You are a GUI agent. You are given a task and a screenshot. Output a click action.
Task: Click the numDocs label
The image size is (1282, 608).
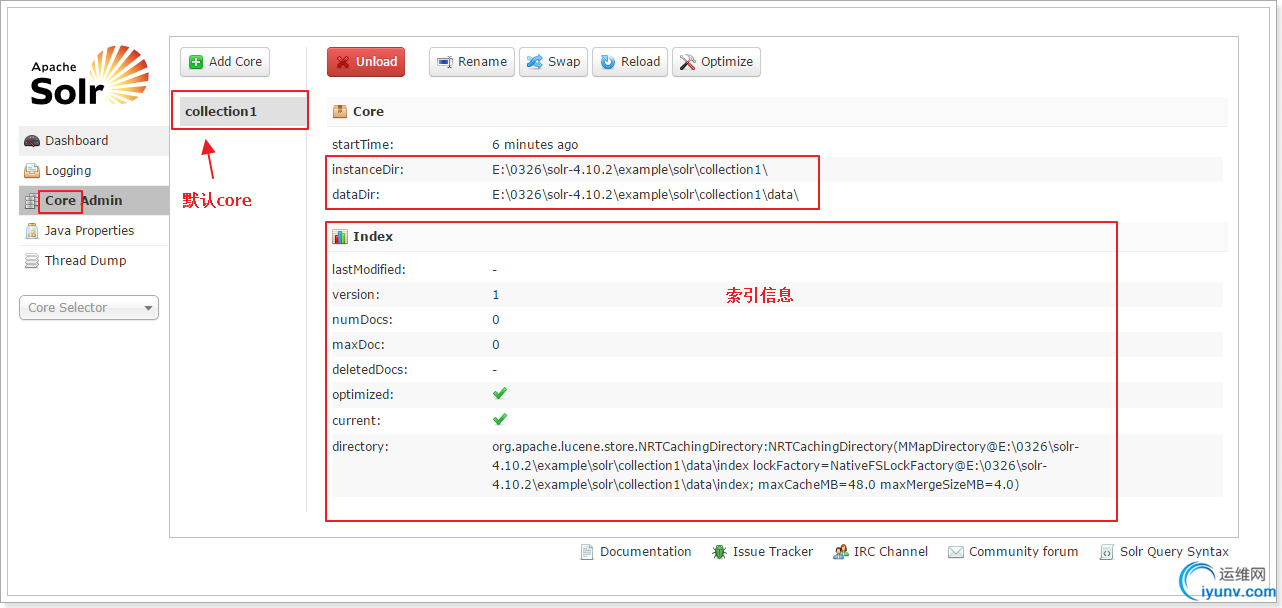pyautogui.click(x=362, y=320)
